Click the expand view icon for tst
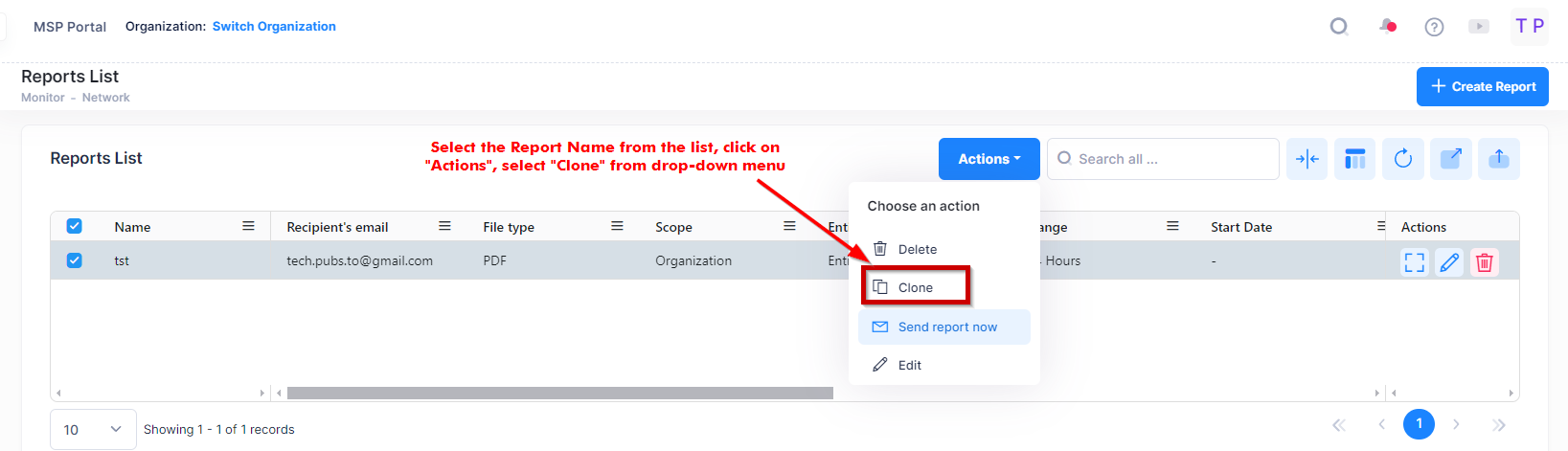 coord(1415,262)
